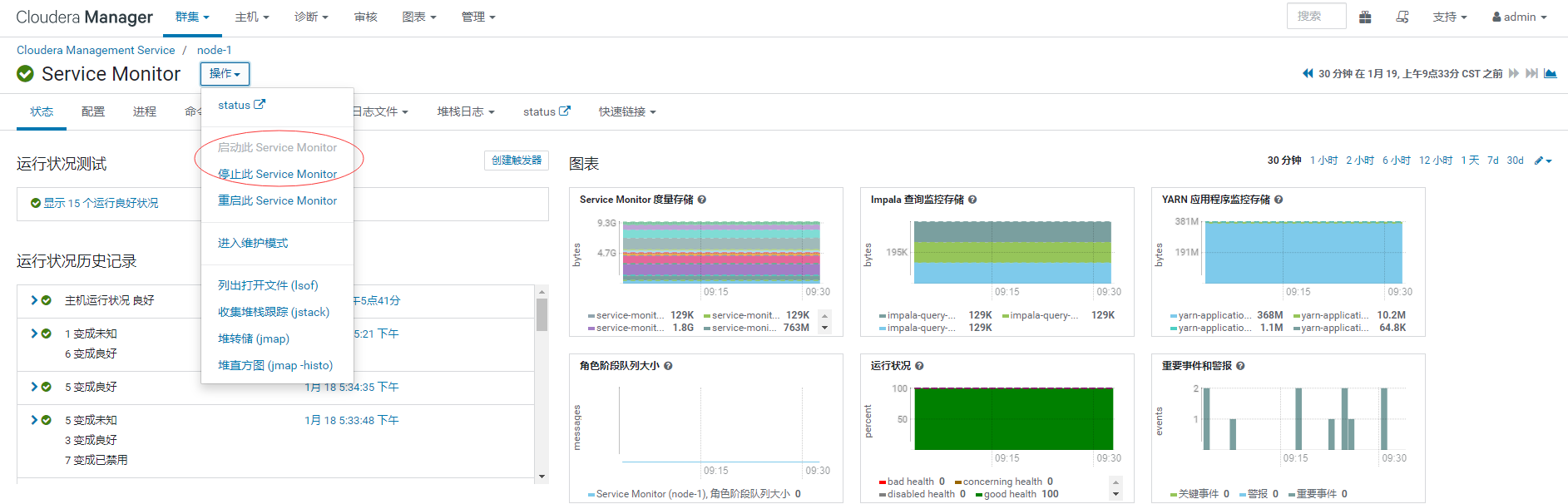The width and height of the screenshot is (1568, 504).
Task: Open the 审核 menu item
Action: tap(366, 17)
